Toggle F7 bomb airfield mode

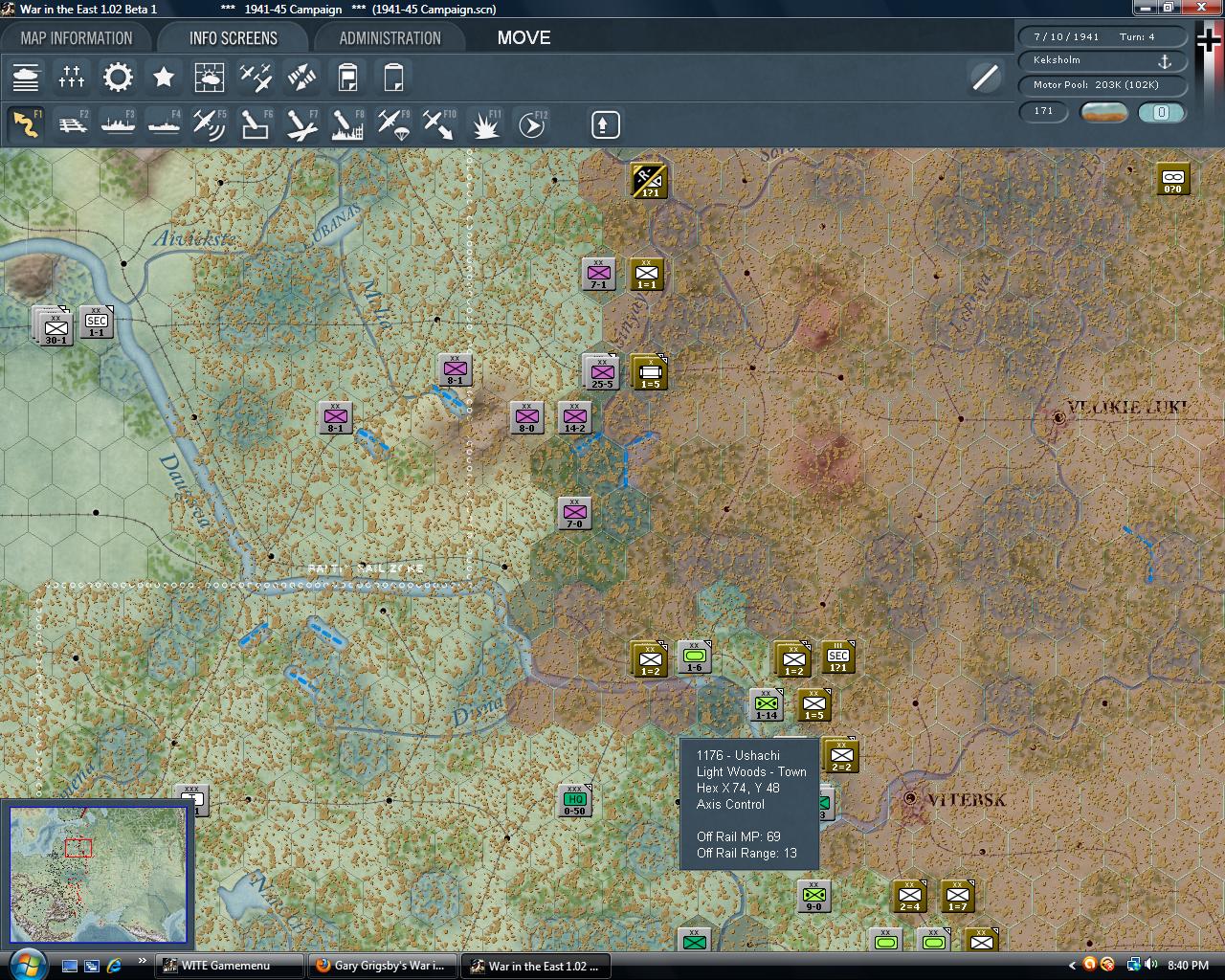301,124
